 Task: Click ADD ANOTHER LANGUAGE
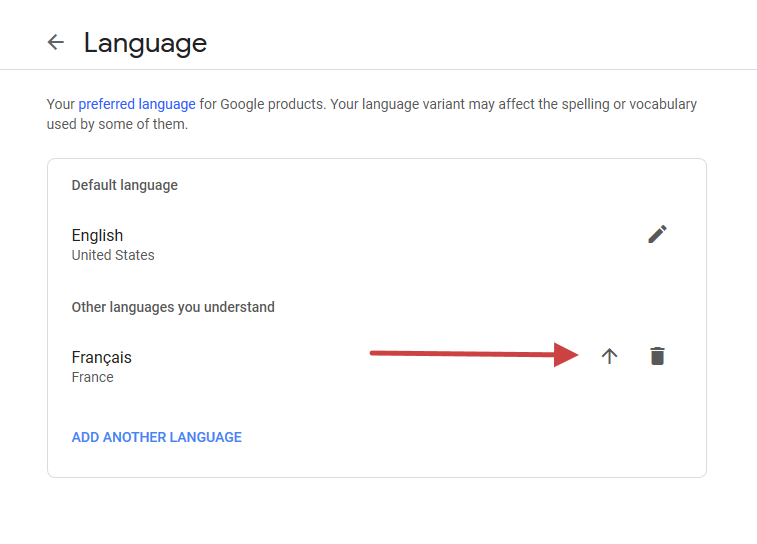(x=157, y=437)
